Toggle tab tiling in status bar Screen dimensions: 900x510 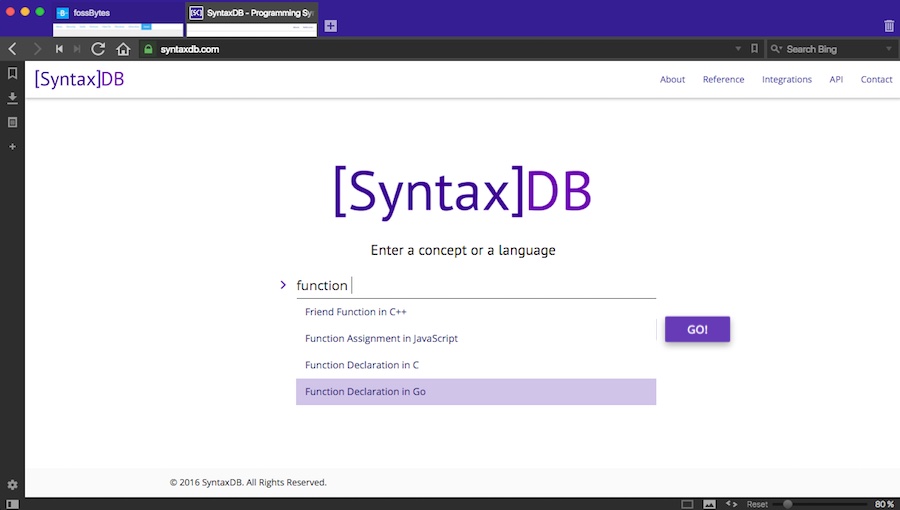[687, 504]
